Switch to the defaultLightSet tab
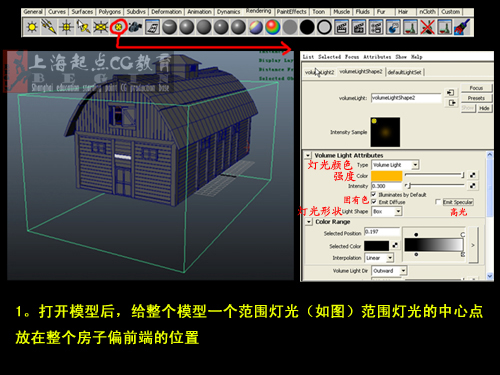Image resolution: width=500 pixels, height=375 pixels. [405, 72]
